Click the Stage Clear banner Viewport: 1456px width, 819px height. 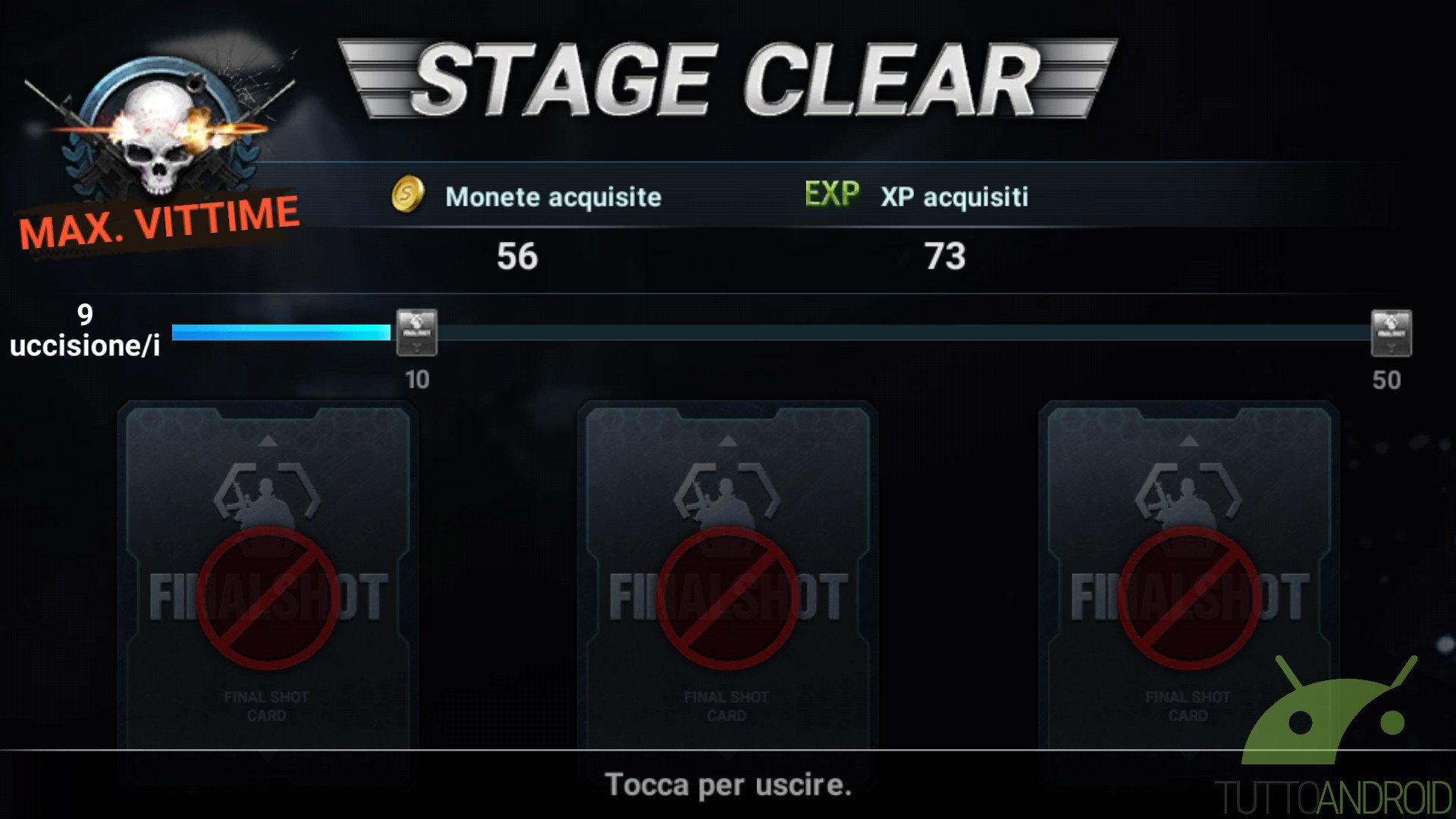pyautogui.click(x=727, y=80)
